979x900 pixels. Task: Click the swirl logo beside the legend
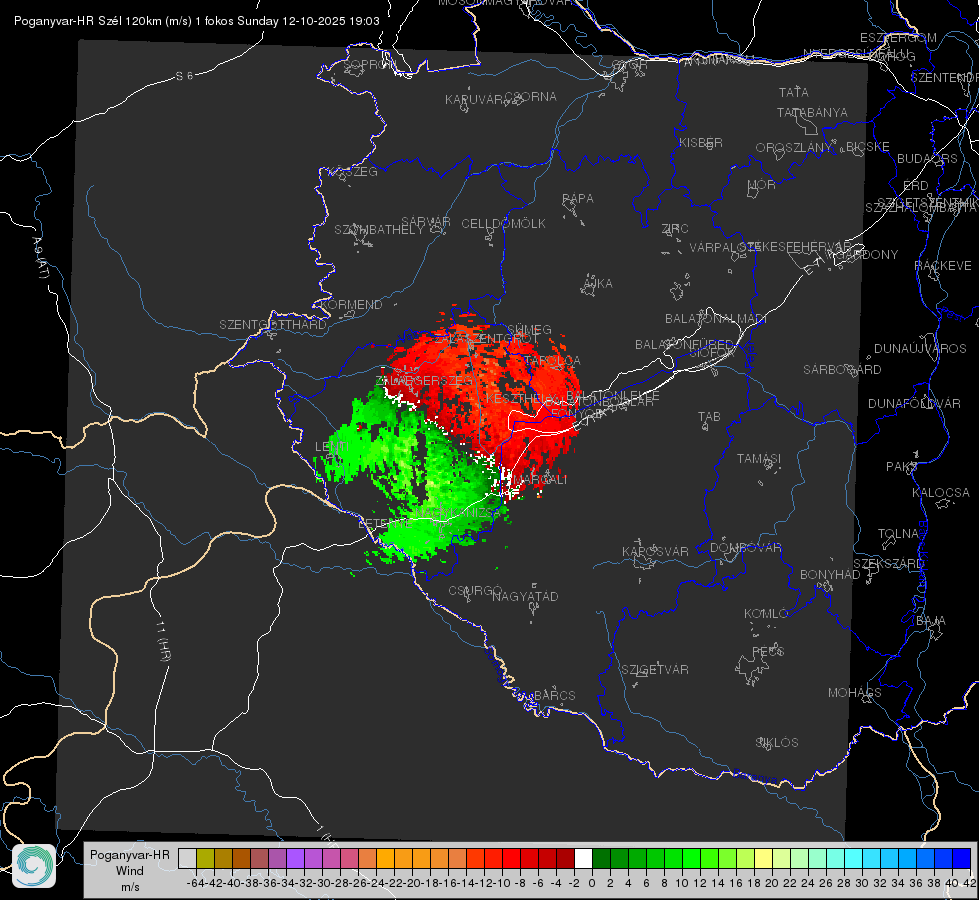(34, 866)
